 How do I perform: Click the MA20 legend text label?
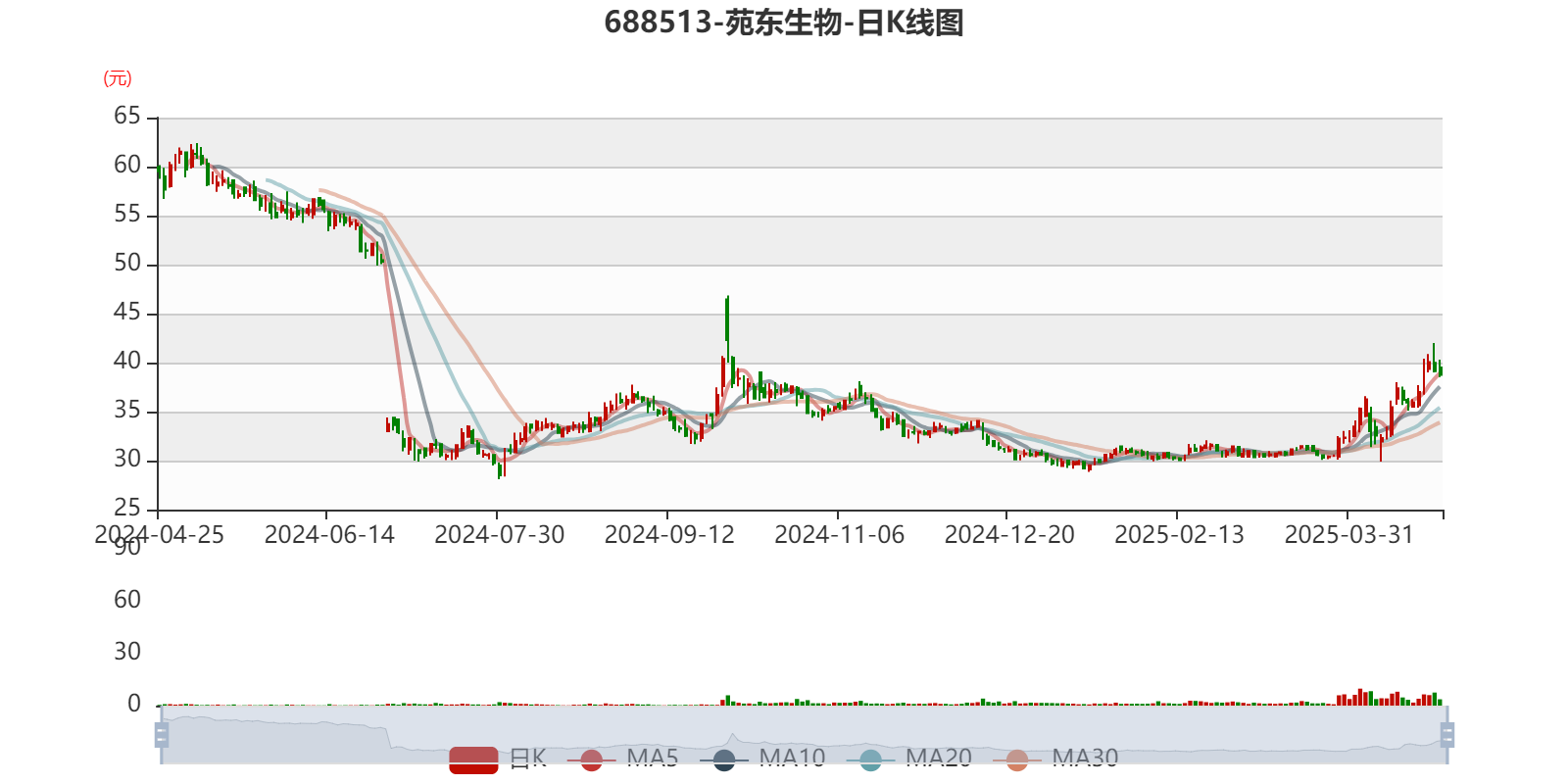click(938, 758)
